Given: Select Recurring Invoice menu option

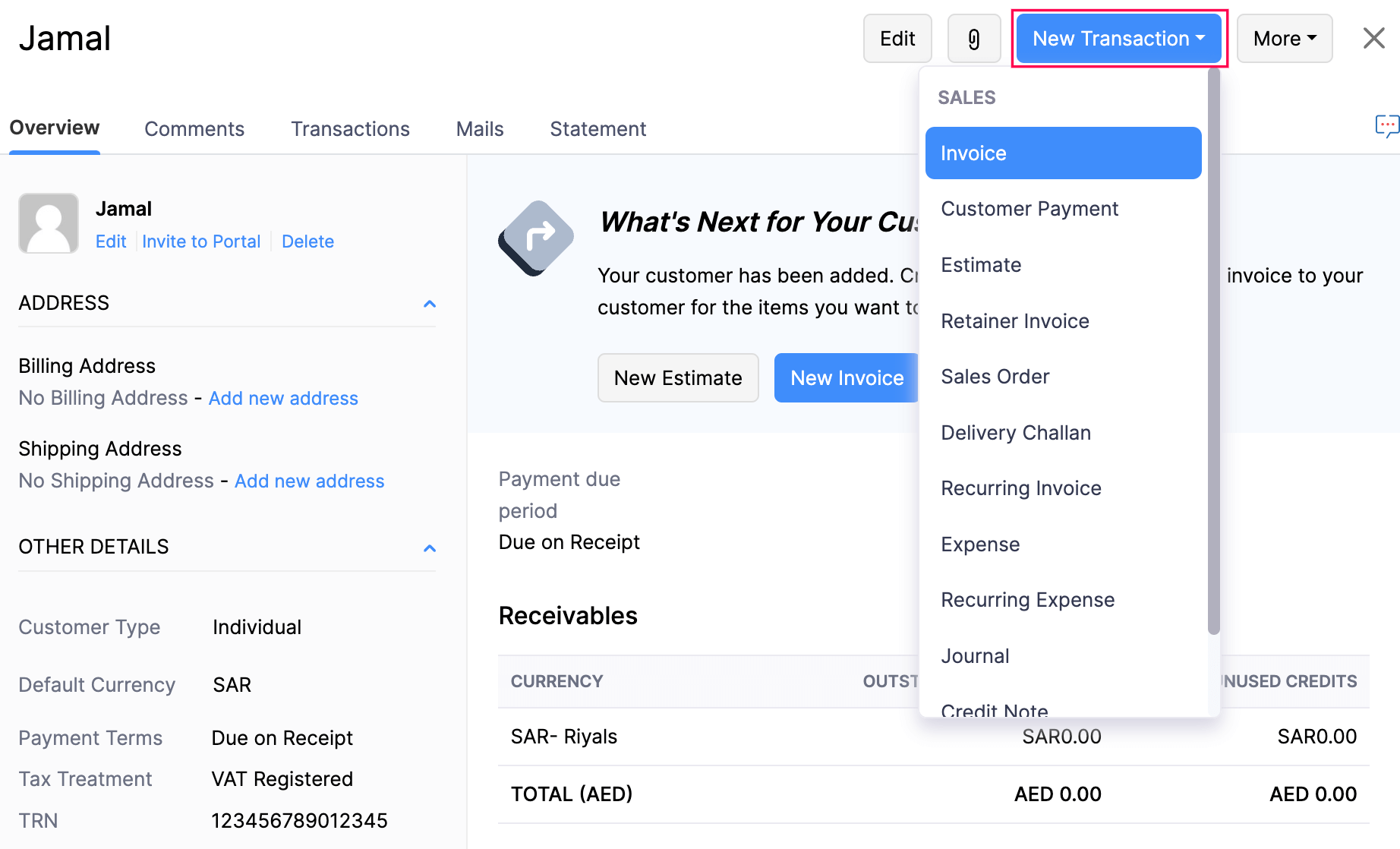Looking at the screenshot, I should (1020, 488).
